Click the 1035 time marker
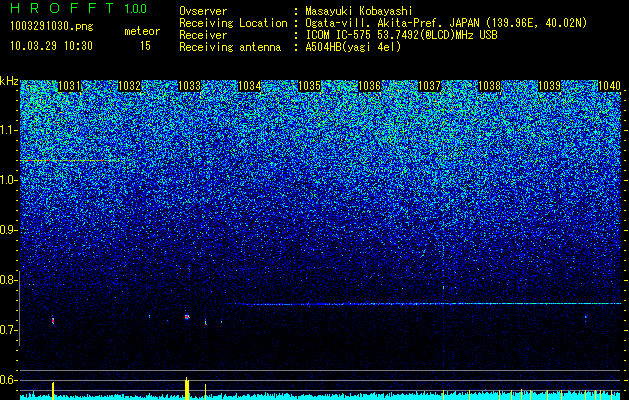Screen dimensions: 629x400 (310, 86)
